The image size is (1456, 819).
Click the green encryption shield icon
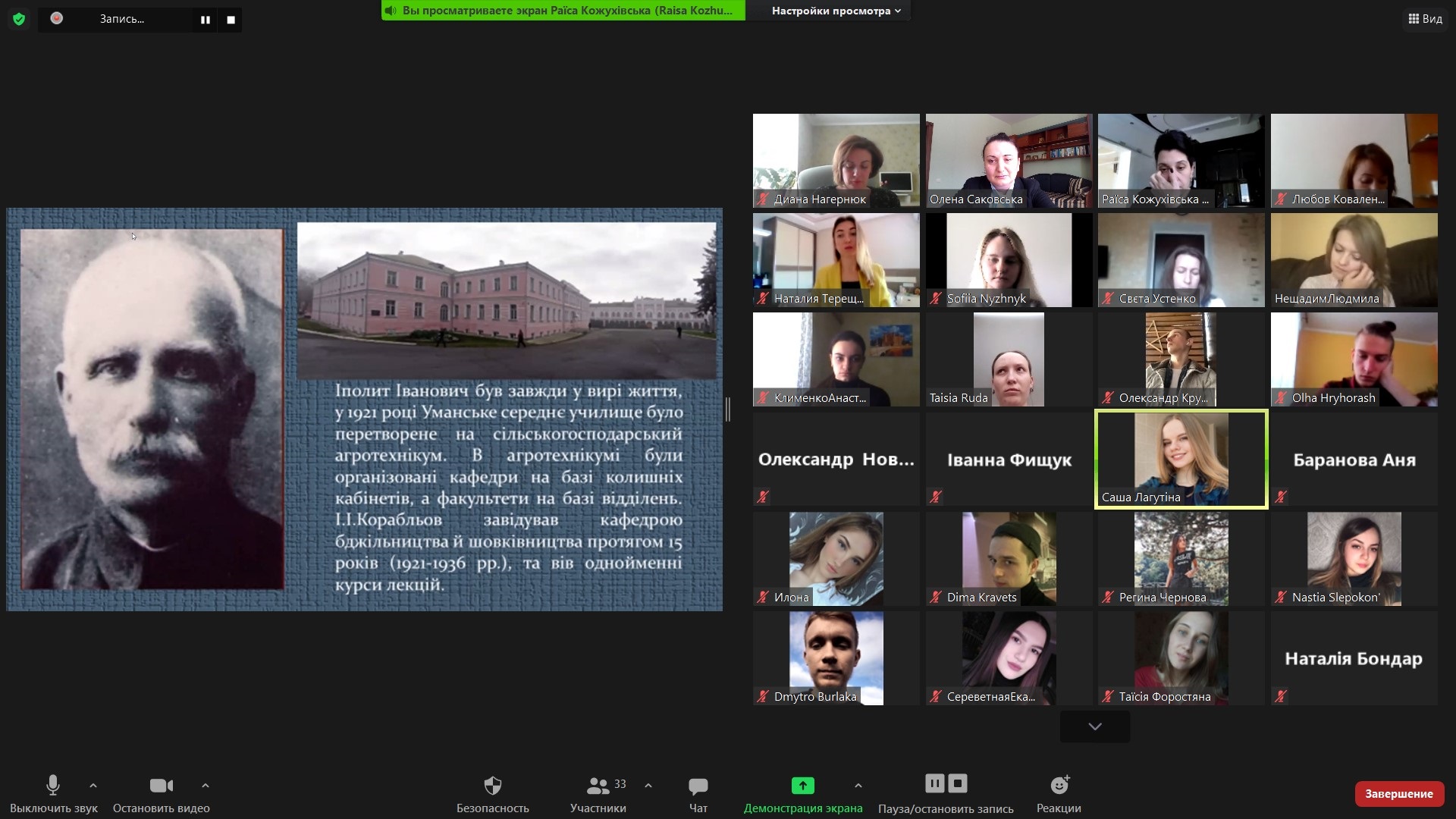pos(19,19)
